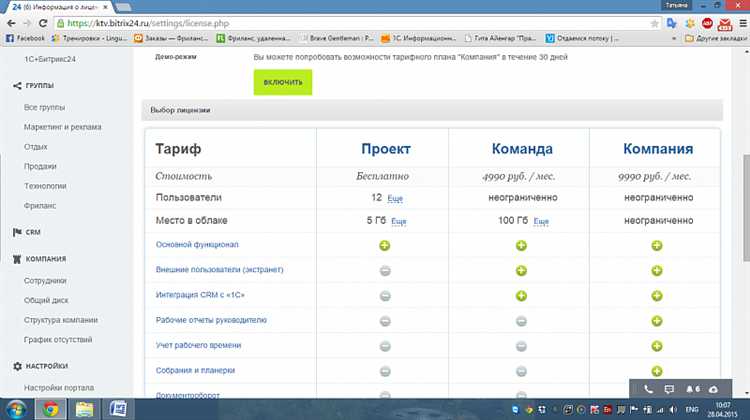The height and width of the screenshot is (420, 750).
Task: Open Рабочие отчеты руководителю feature link
Action: point(211,320)
